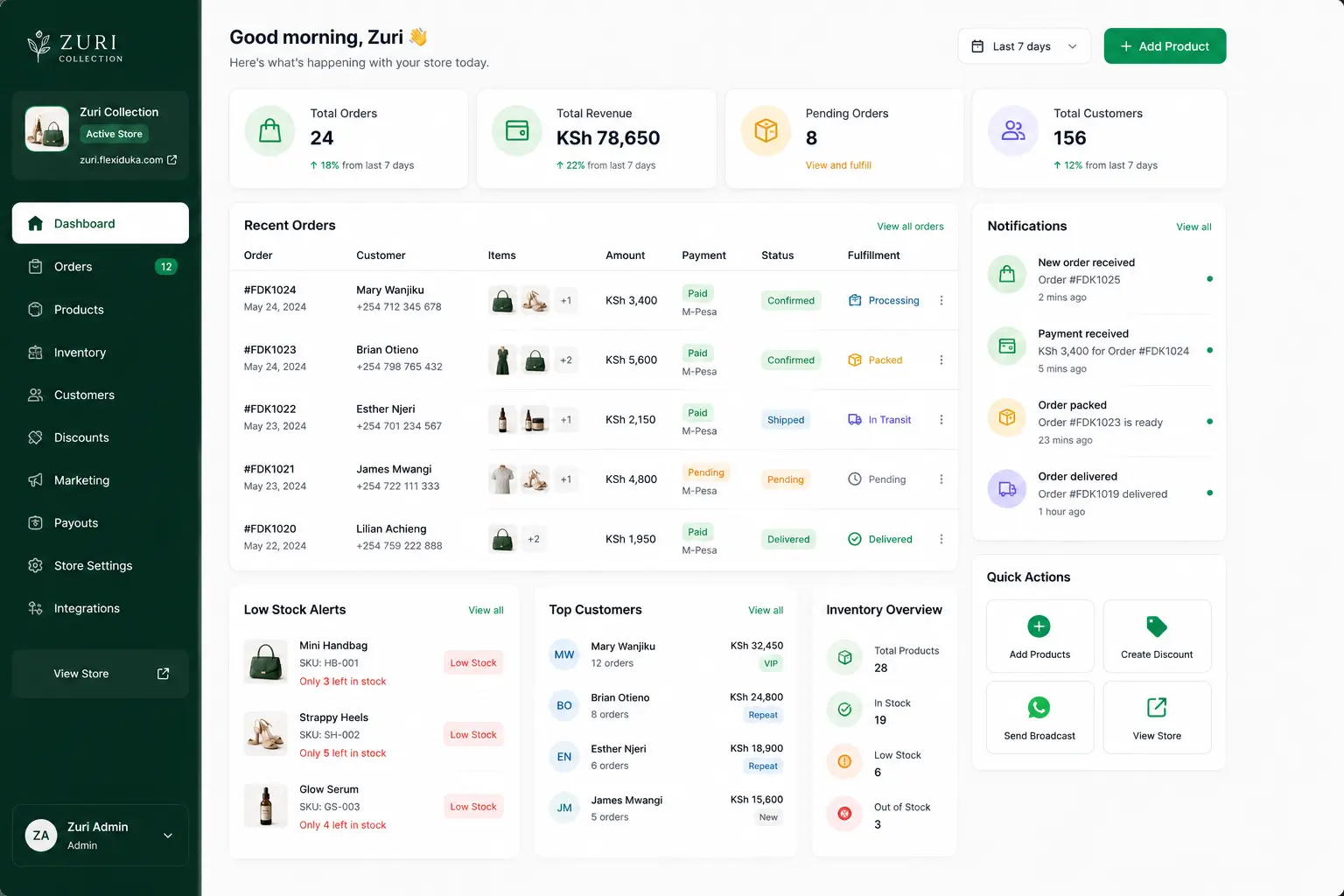Click the MW avatar for Mary Wanjiku
The image size is (1344, 896).
[x=564, y=654]
